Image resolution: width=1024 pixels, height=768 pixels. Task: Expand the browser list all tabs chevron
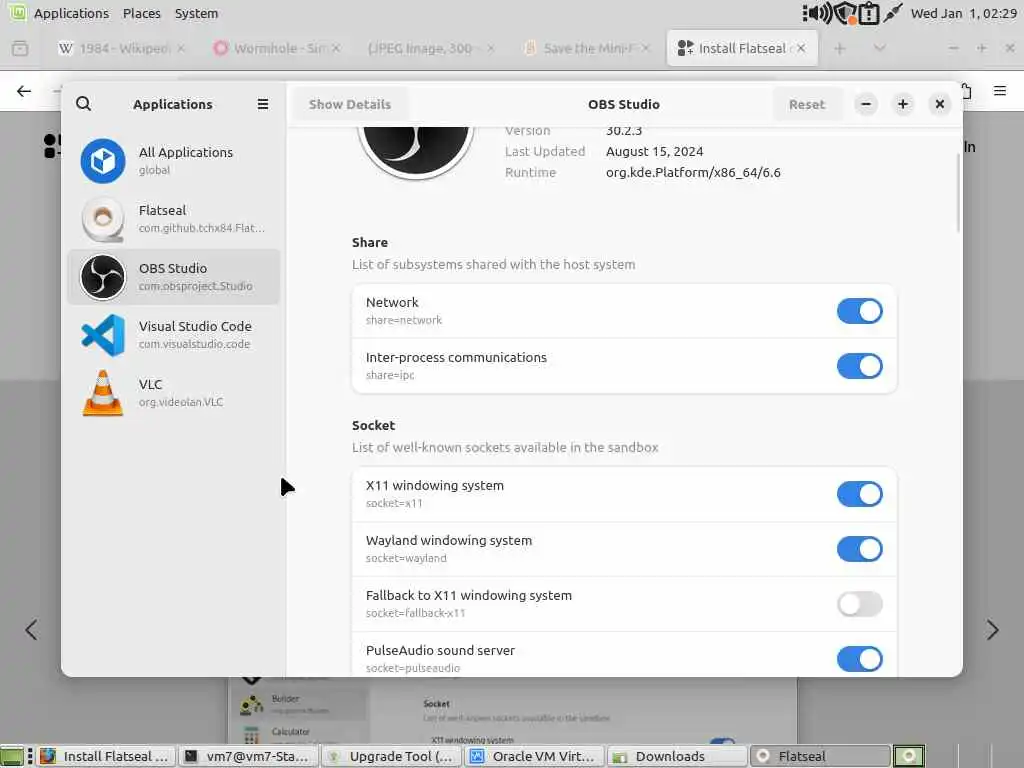point(880,48)
